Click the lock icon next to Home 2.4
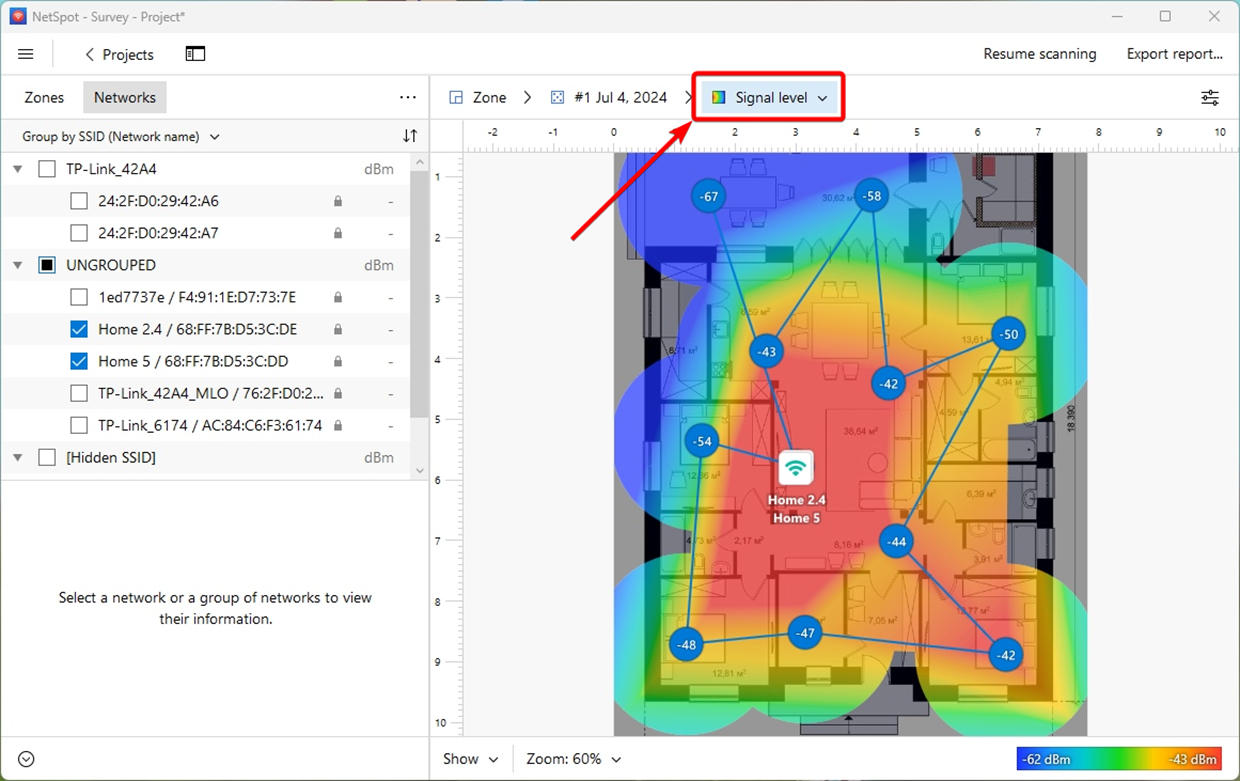 (x=338, y=329)
